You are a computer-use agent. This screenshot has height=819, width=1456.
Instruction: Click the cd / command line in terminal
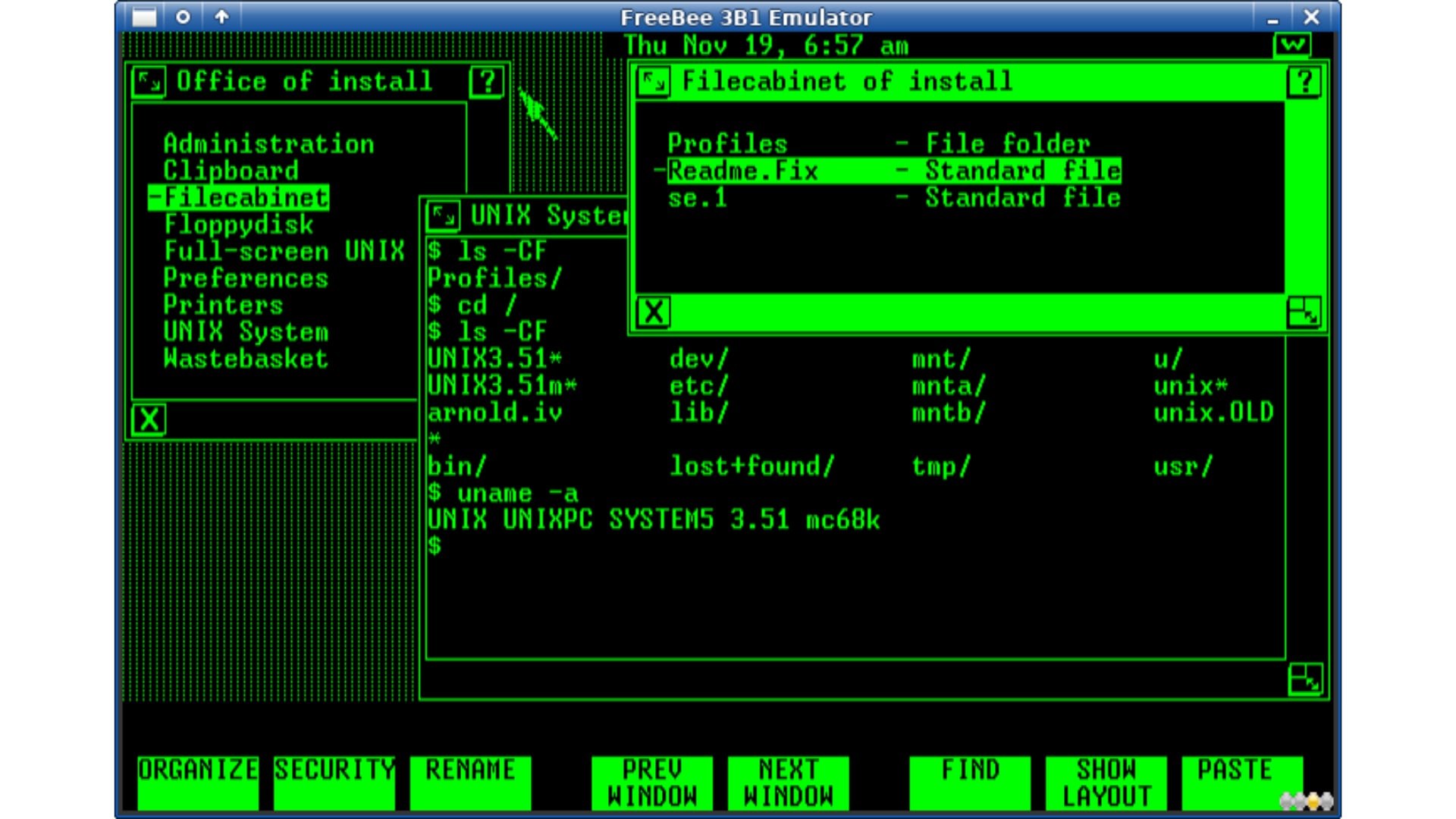pos(472,305)
